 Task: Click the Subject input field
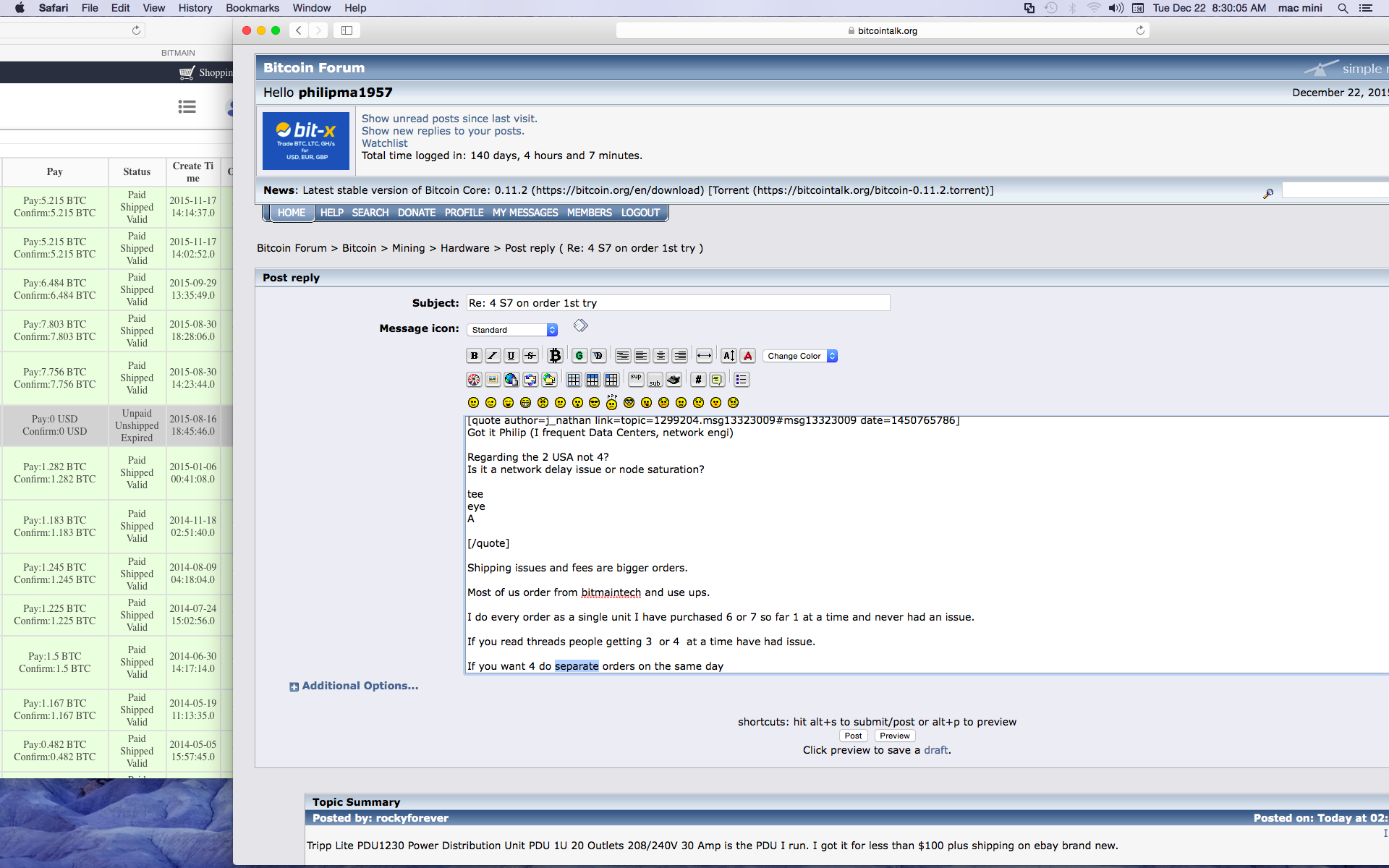[x=679, y=303]
